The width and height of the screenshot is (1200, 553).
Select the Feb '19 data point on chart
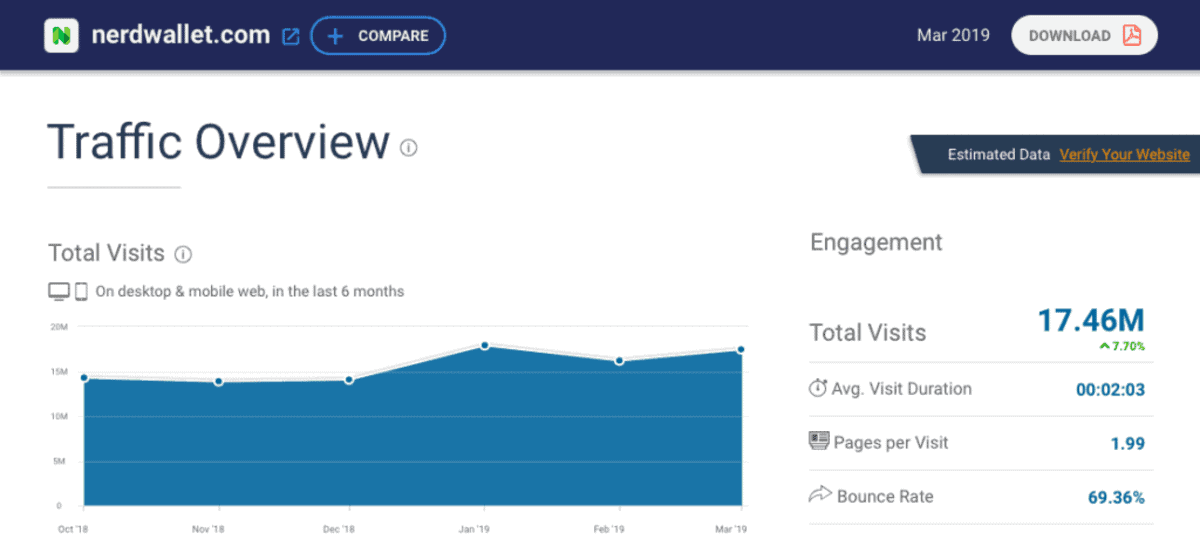point(619,361)
